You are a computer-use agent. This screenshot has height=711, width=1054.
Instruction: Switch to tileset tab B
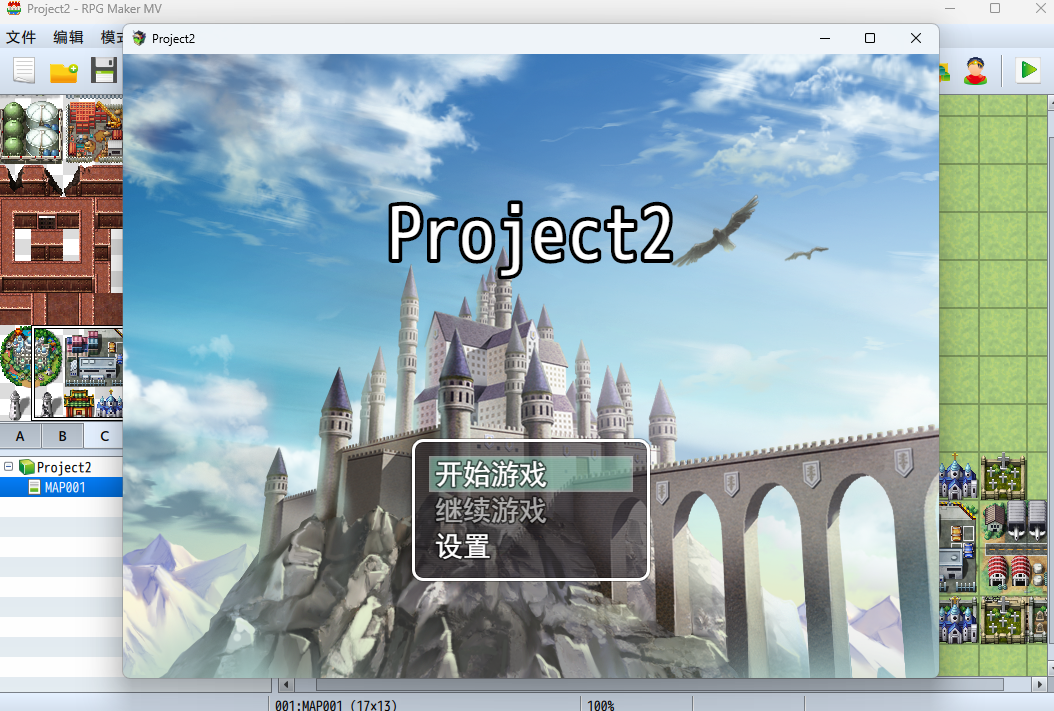(x=62, y=436)
